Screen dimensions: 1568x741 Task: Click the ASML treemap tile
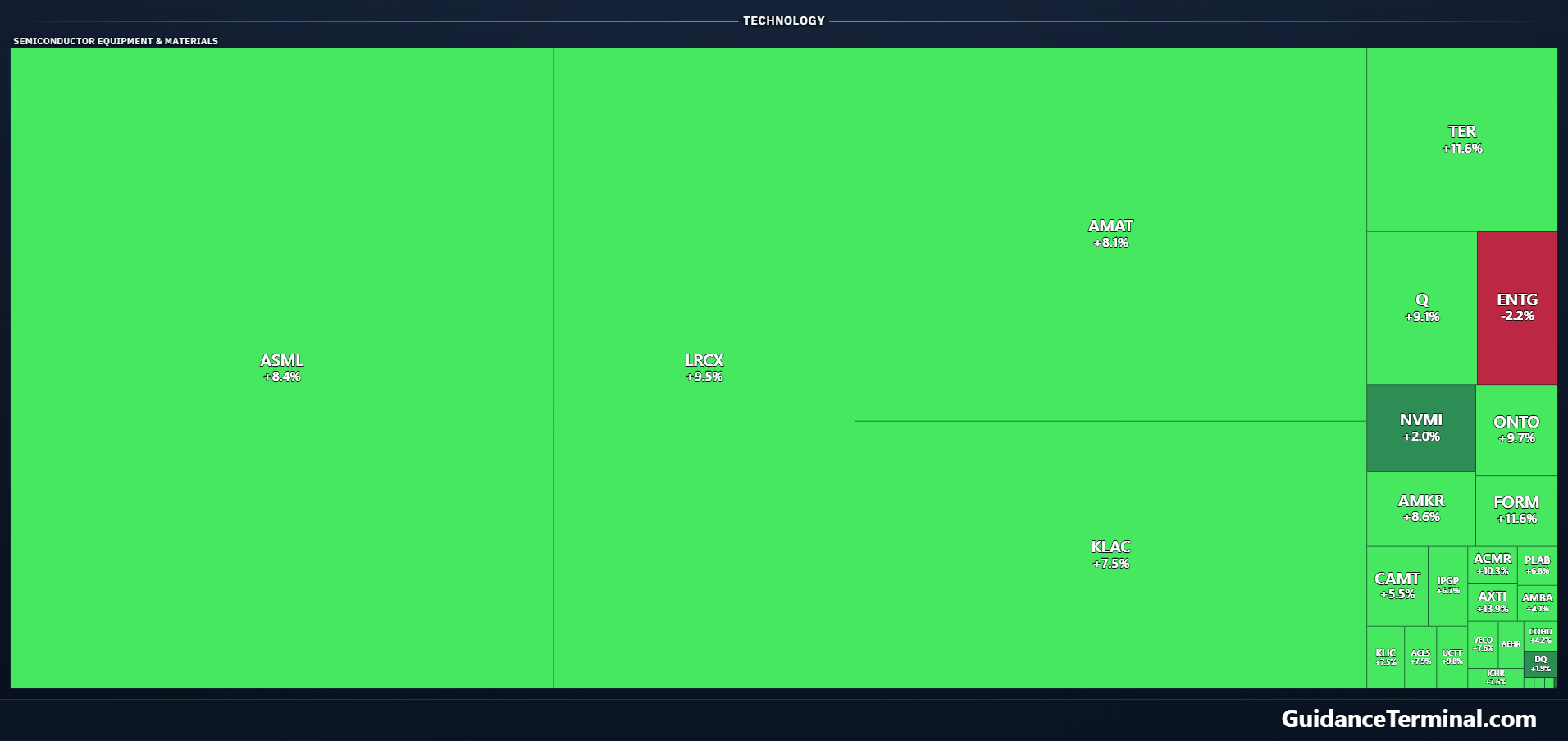point(282,368)
